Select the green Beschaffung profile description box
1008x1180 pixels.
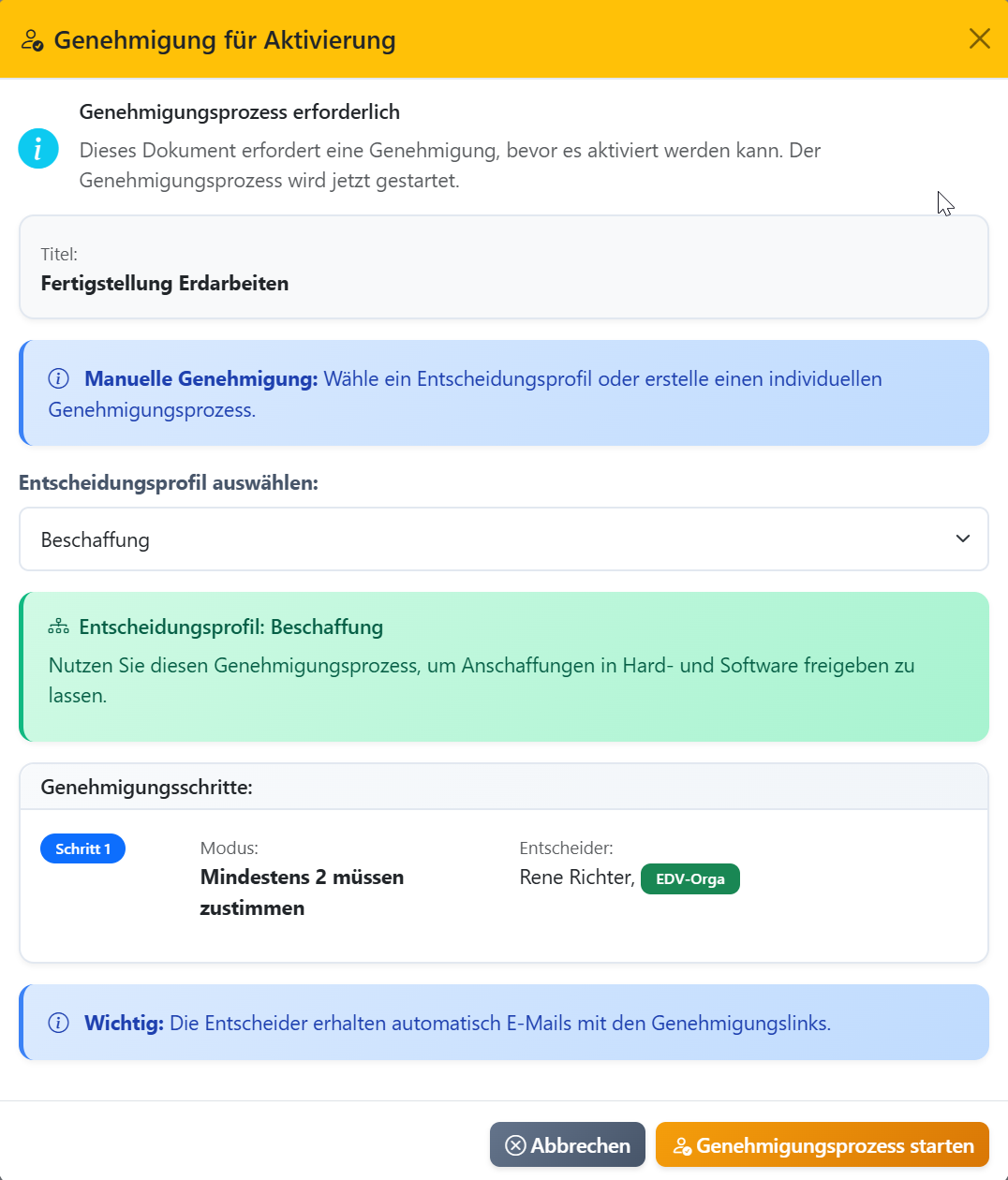[504, 666]
